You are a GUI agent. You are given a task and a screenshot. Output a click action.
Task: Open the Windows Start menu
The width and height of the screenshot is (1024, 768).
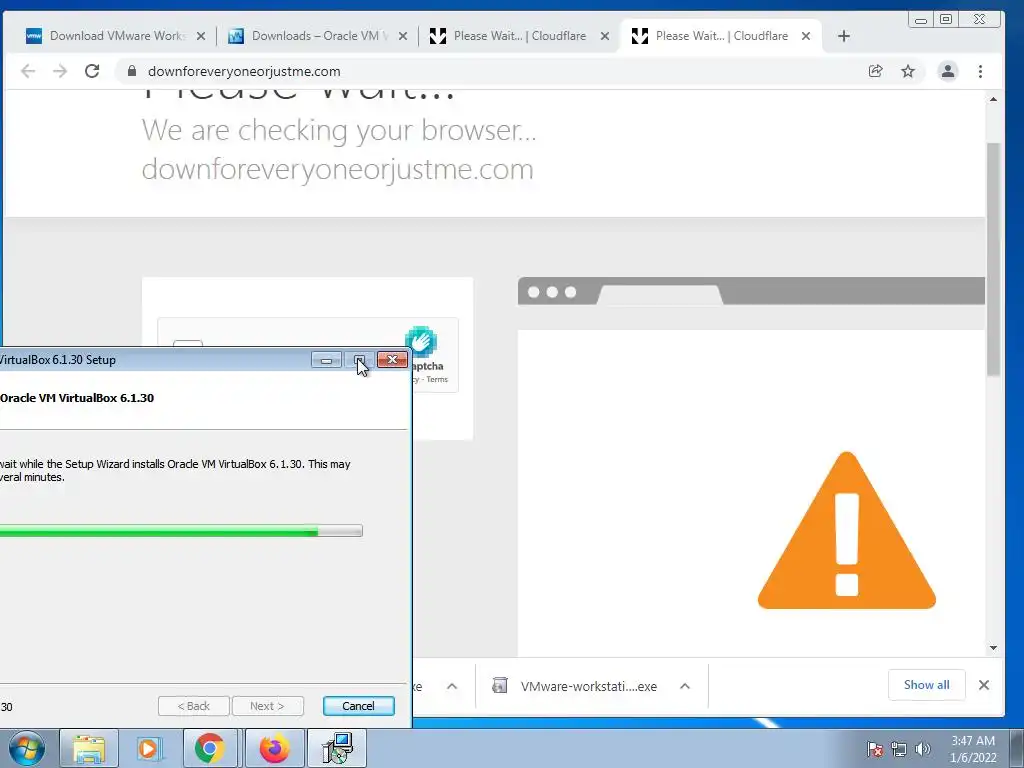[x=27, y=749]
